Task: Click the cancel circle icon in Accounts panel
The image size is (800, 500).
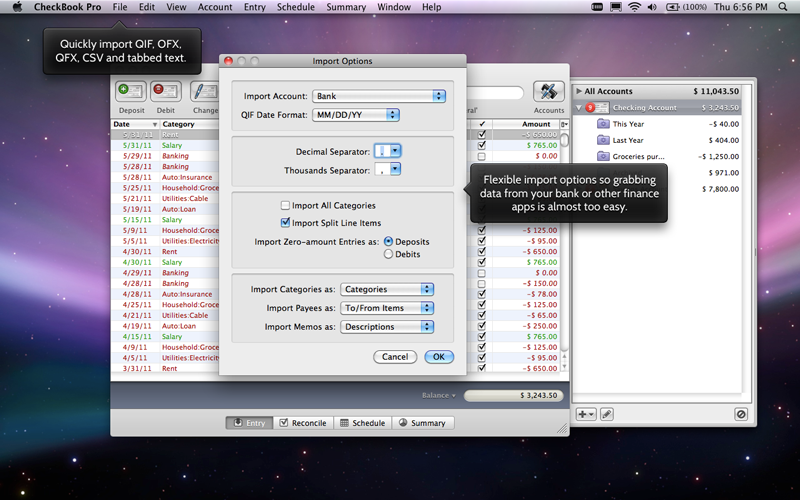Action: tap(741, 414)
